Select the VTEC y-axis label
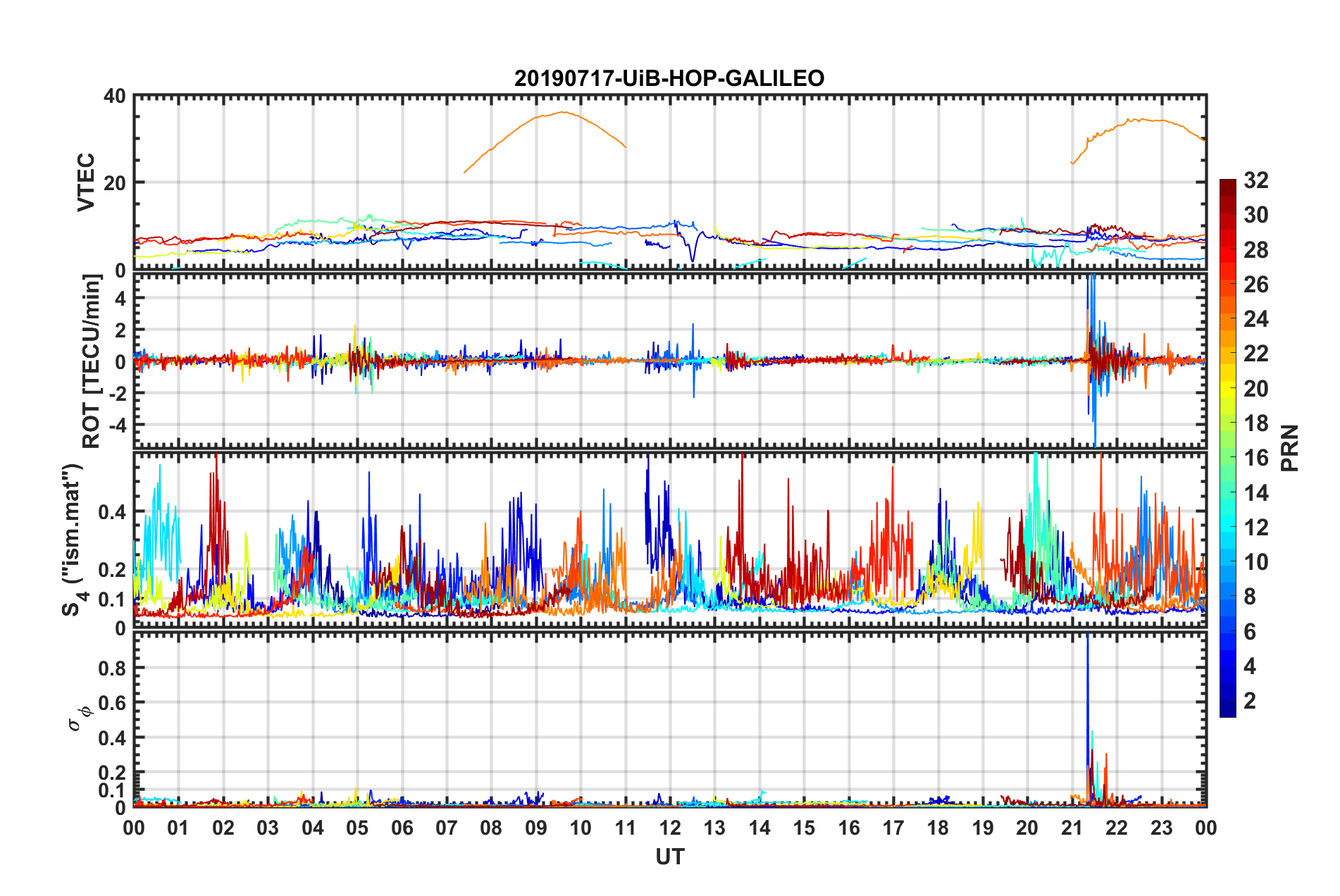The image size is (1340, 896). 86,182
